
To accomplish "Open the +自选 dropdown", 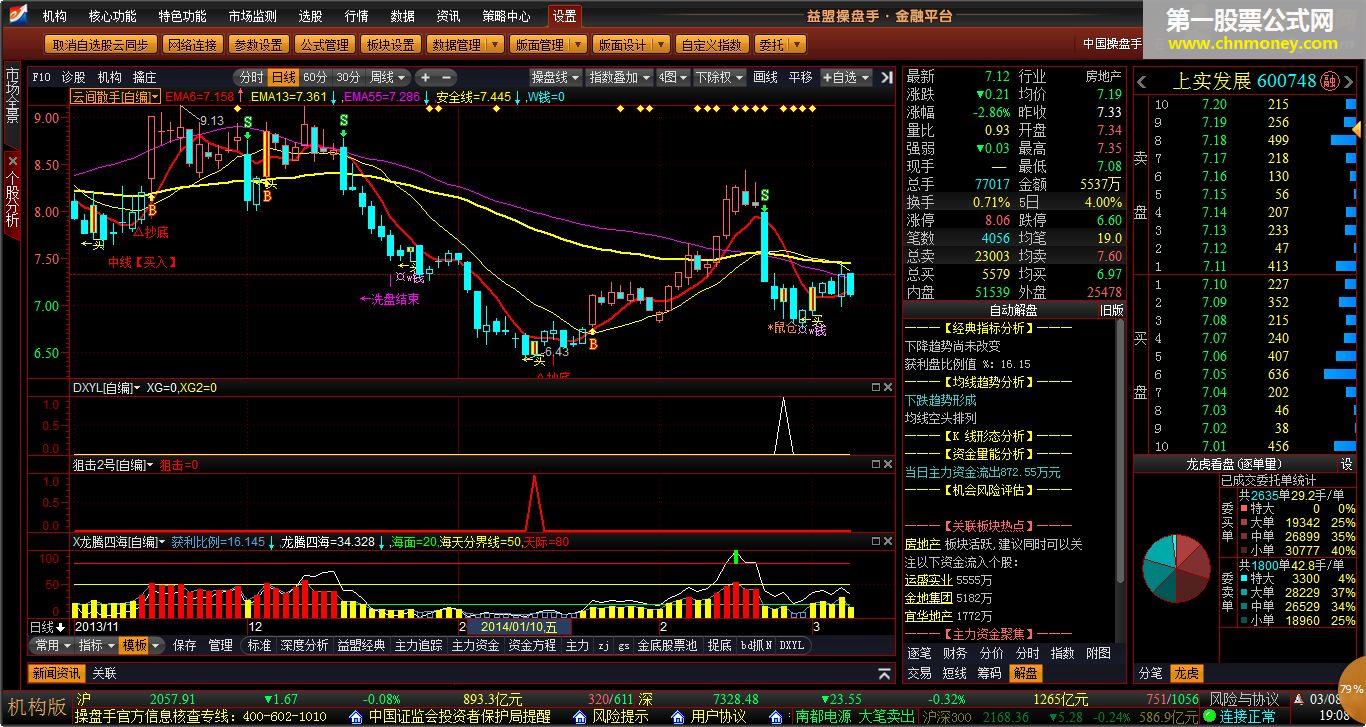I will (846, 77).
